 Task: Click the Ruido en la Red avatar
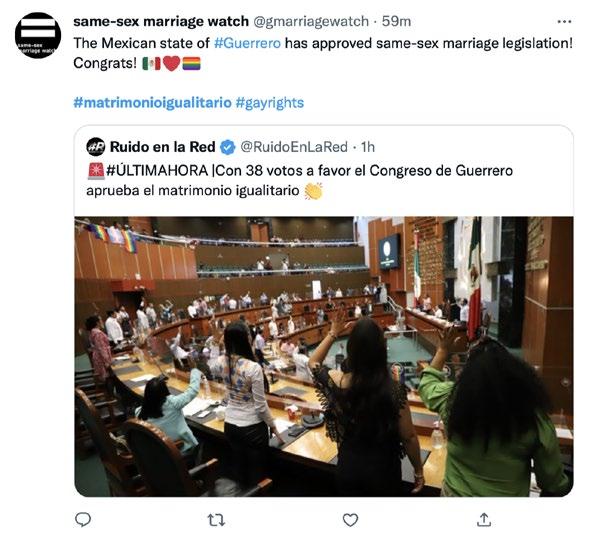pos(96,147)
